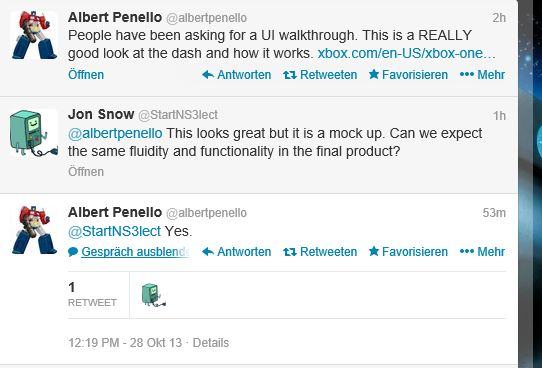Collapse conversation via Gespräch ausblenden
This screenshot has width=542, height=368.
click(x=129, y=252)
